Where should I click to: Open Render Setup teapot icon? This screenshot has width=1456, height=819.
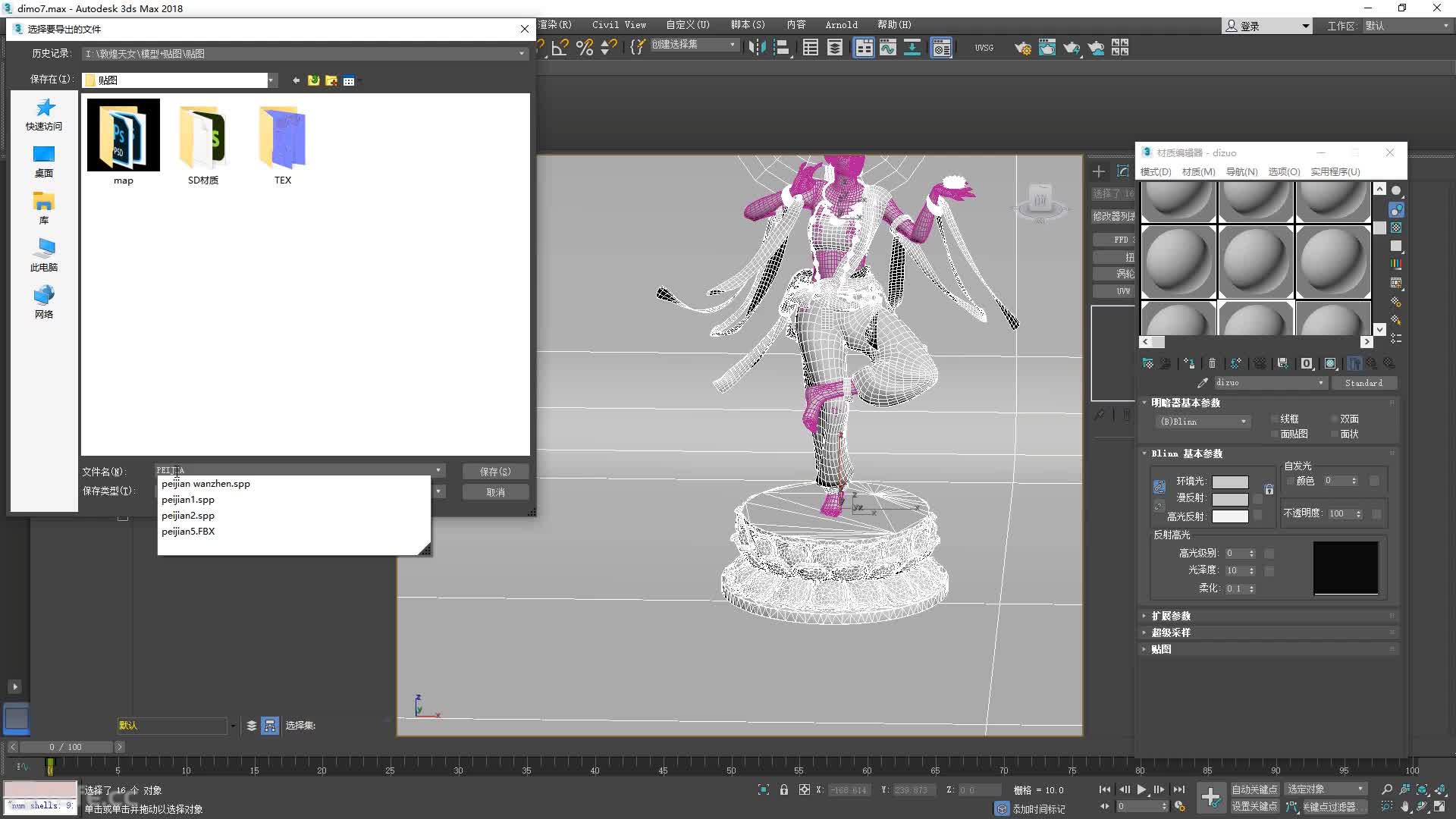(1023, 48)
